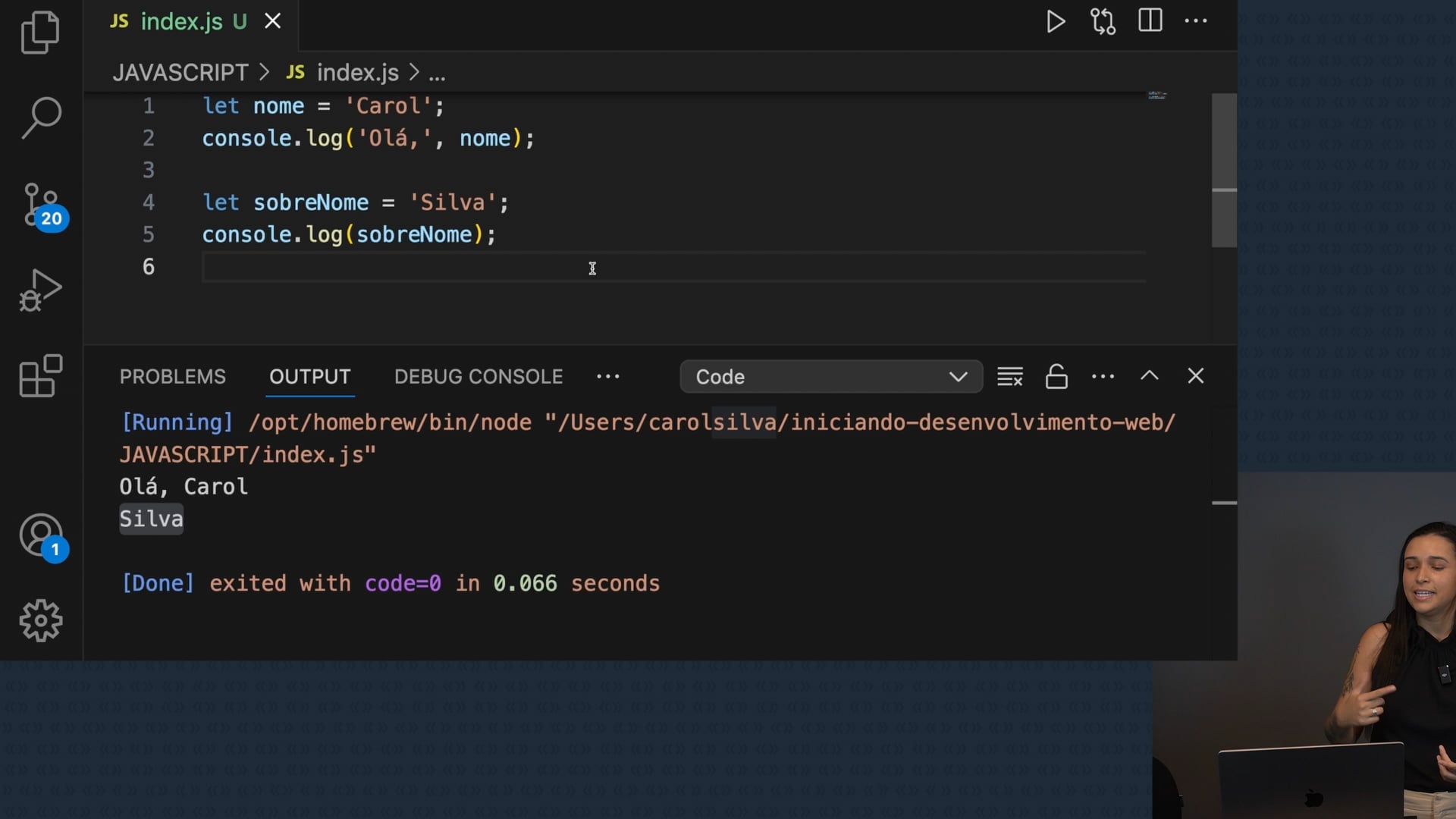Click the Accounts profile icon
The width and height of the screenshot is (1456, 819).
[40, 535]
